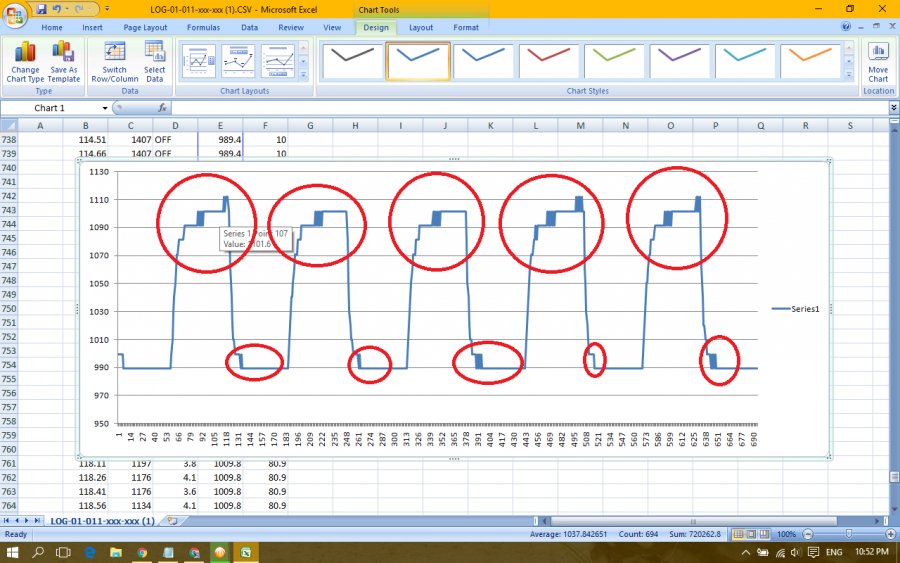Screen dimensions: 900x563
Task: Click the Switch Row/Column icon
Action: point(115,60)
